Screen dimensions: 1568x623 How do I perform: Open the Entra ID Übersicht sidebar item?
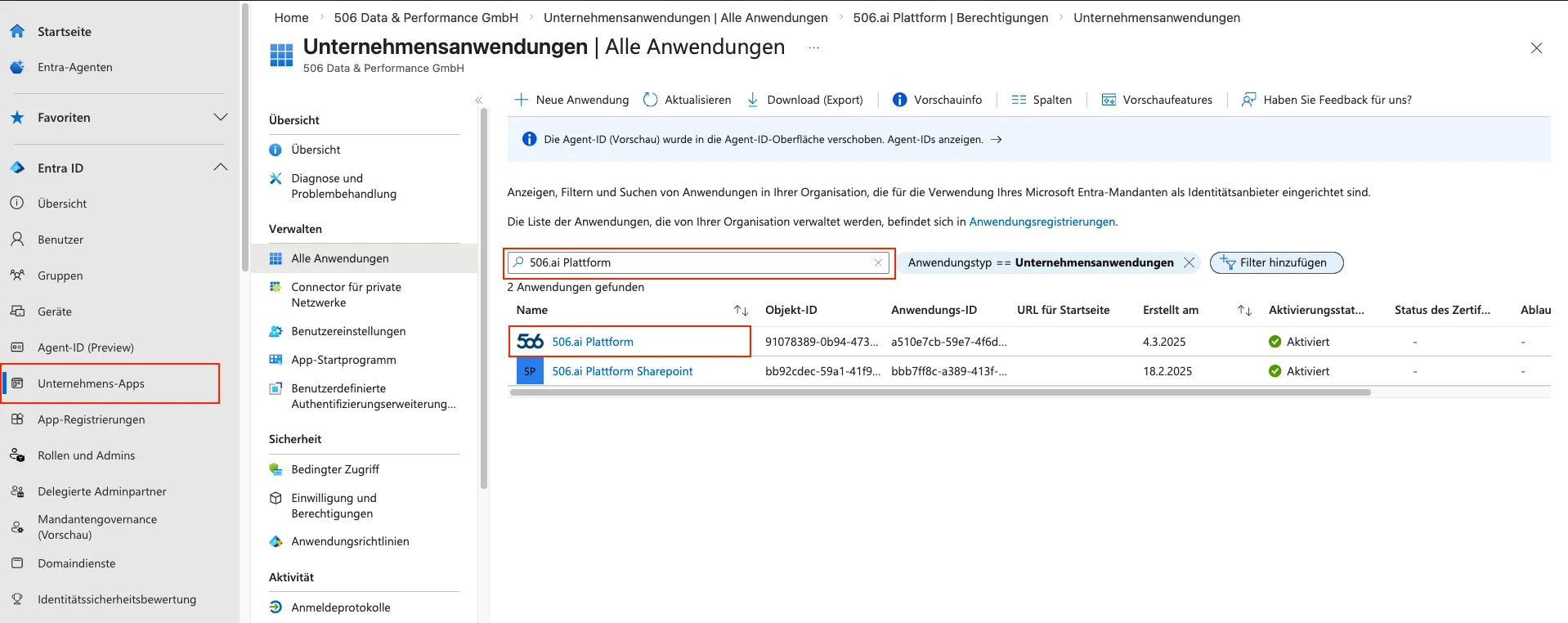[x=62, y=204]
